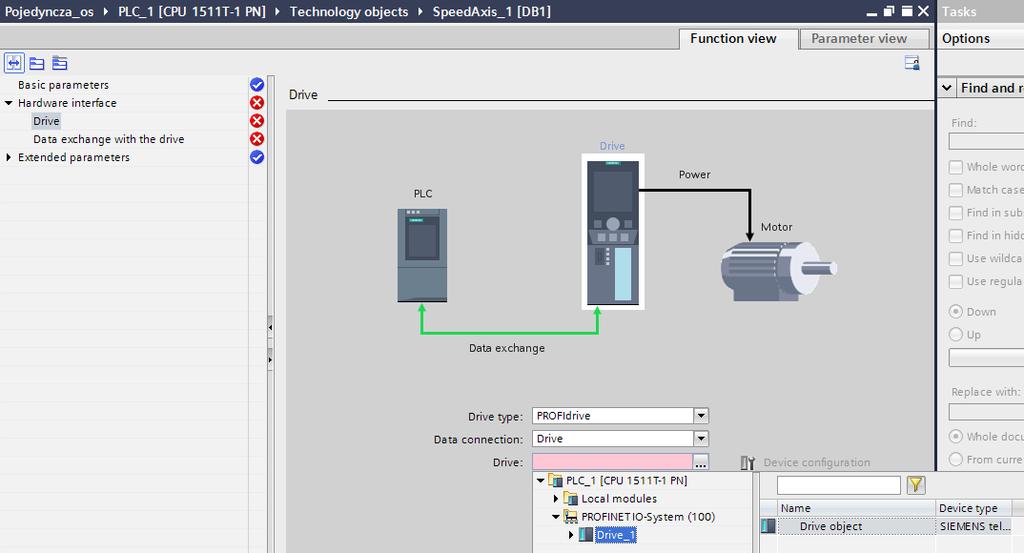1024x553 pixels.
Task: Click the SIEMENS tel... device type cell
Action: tap(974, 526)
